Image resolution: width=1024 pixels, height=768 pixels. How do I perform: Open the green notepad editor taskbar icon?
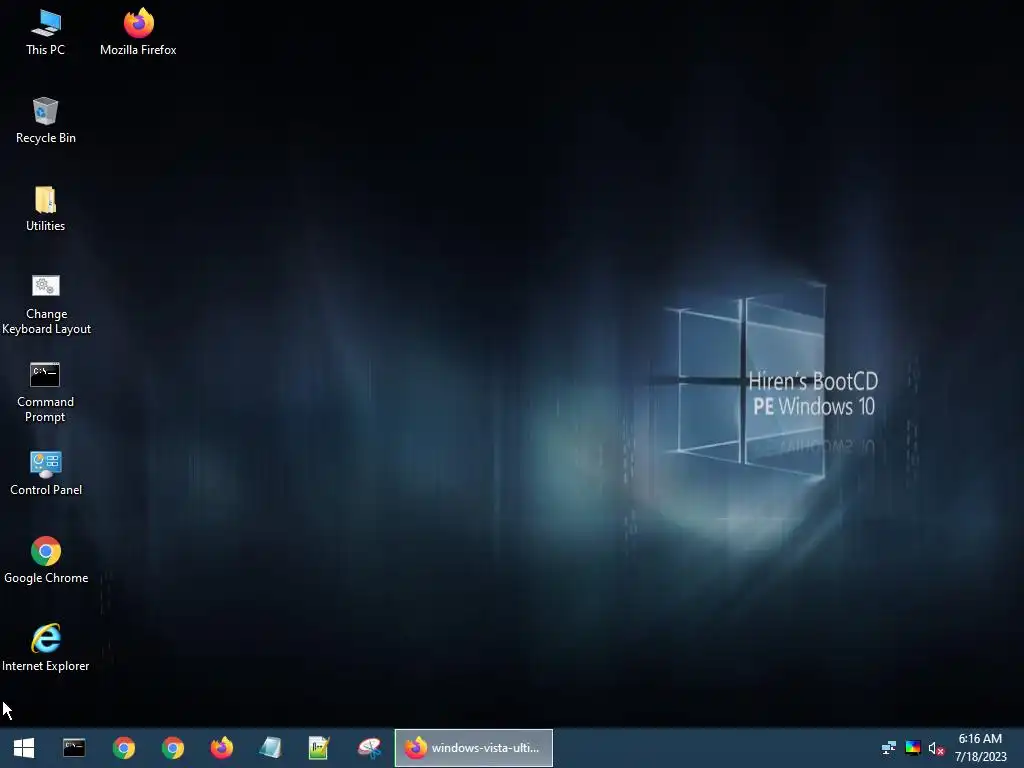point(320,748)
